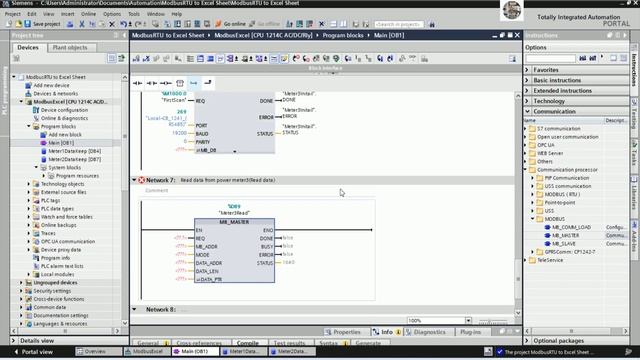Open the Project menu
The image size is (640, 360).
[12, 14]
